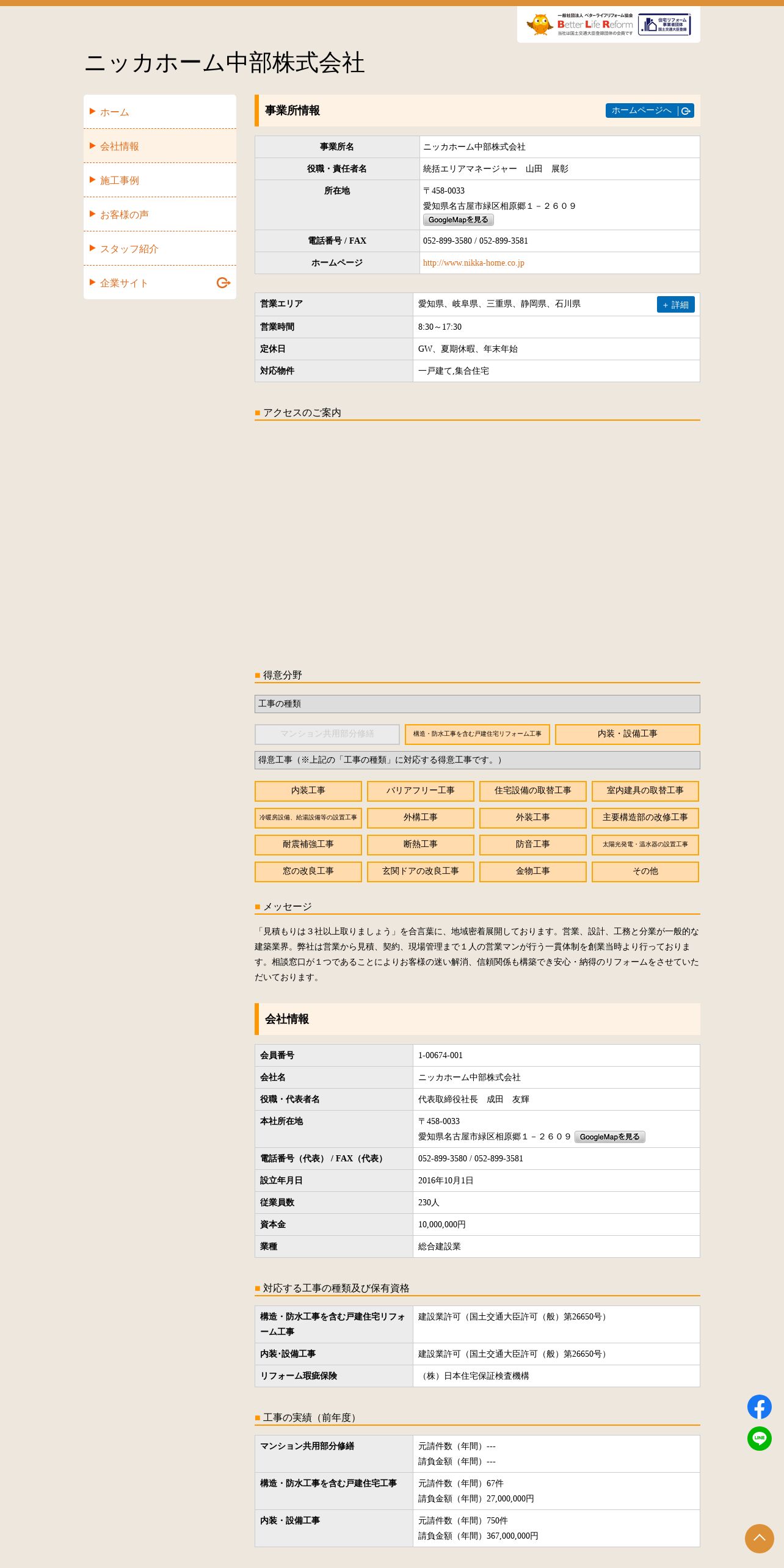Image resolution: width=784 pixels, height=1568 pixels.
Task: Click the ニッカホーム中部株式会社 page title
Action: 225,63
